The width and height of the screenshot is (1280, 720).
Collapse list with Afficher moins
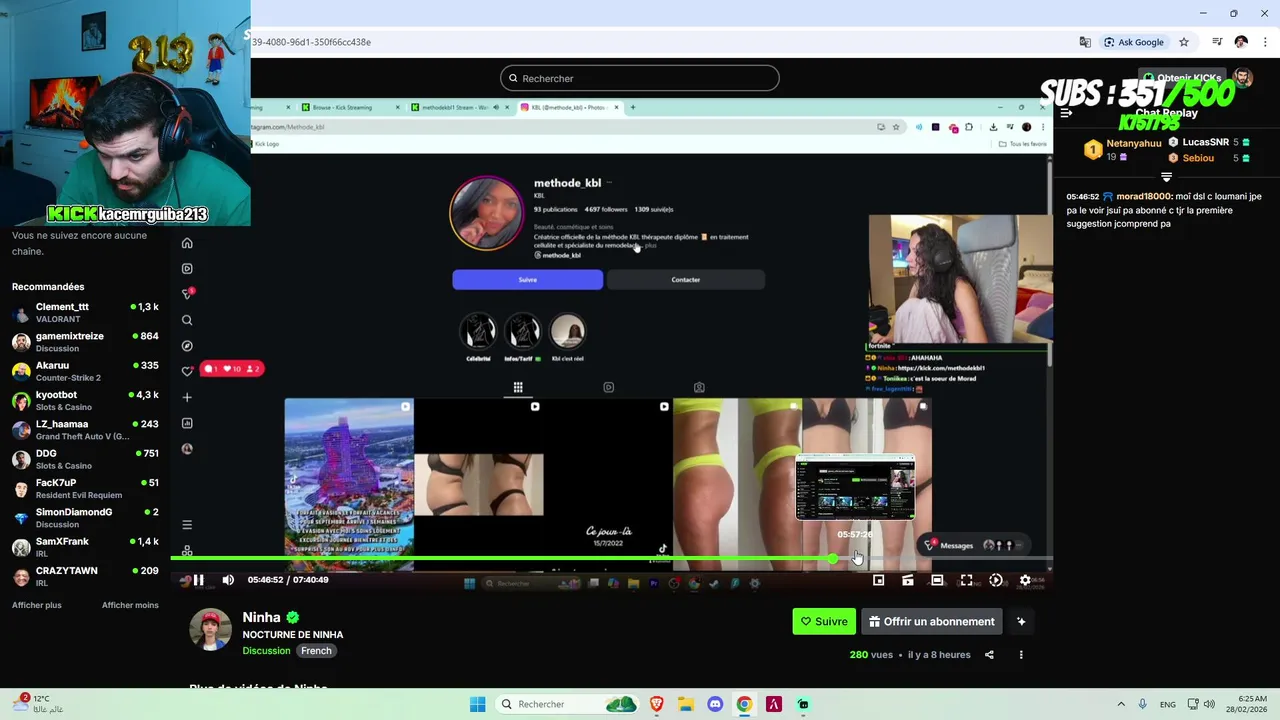click(x=130, y=605)
